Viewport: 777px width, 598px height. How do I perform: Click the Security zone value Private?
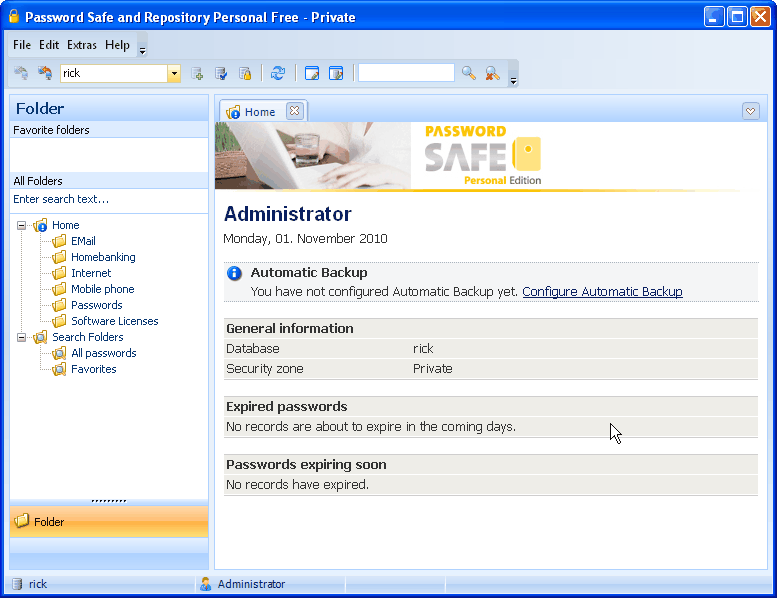click(x=433, y=369)
